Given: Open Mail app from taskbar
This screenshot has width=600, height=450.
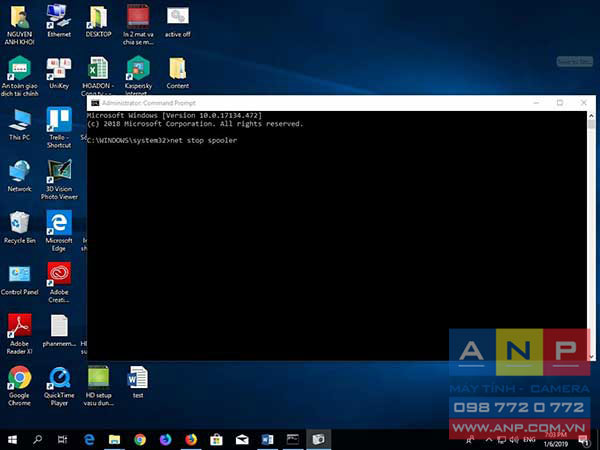Looking at the screenshot, I should point(242,440).
